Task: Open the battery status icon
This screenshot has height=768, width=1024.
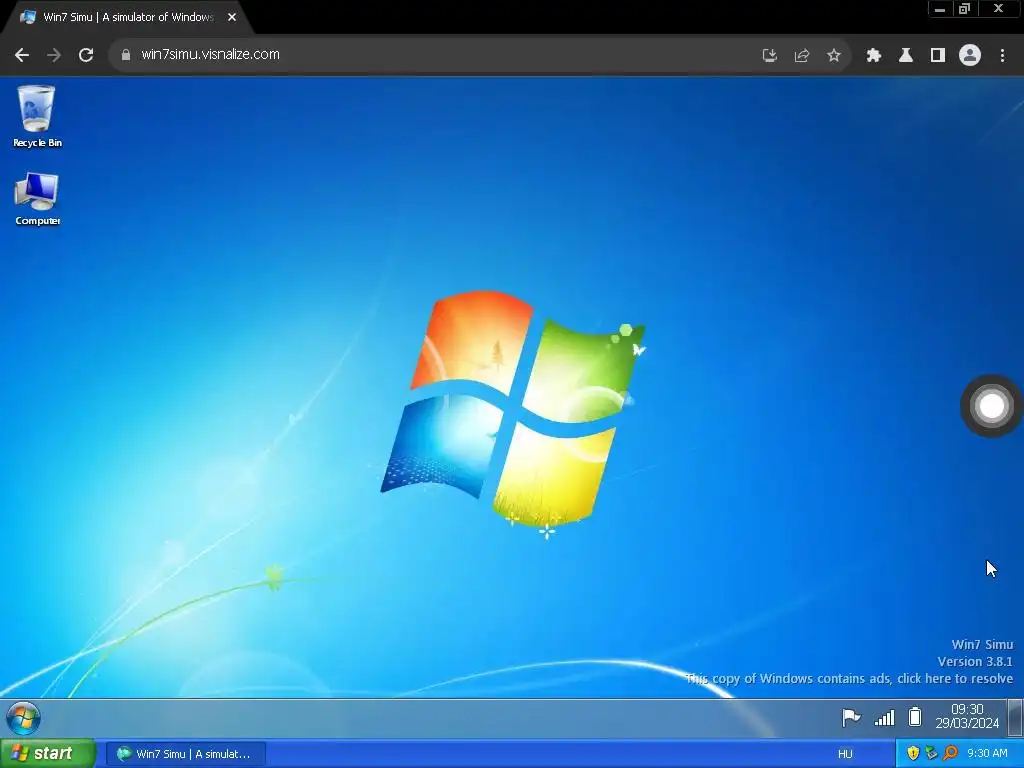Action: tap(915, 717)
